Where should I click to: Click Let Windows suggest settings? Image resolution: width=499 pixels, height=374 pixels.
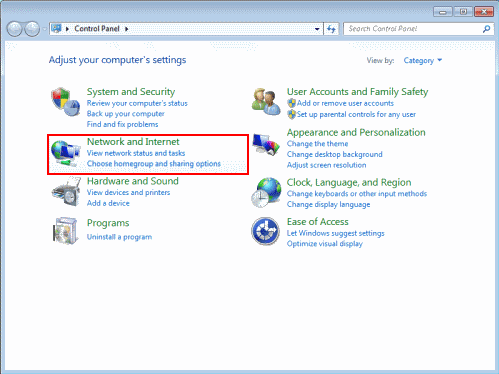tap(335, 233)
